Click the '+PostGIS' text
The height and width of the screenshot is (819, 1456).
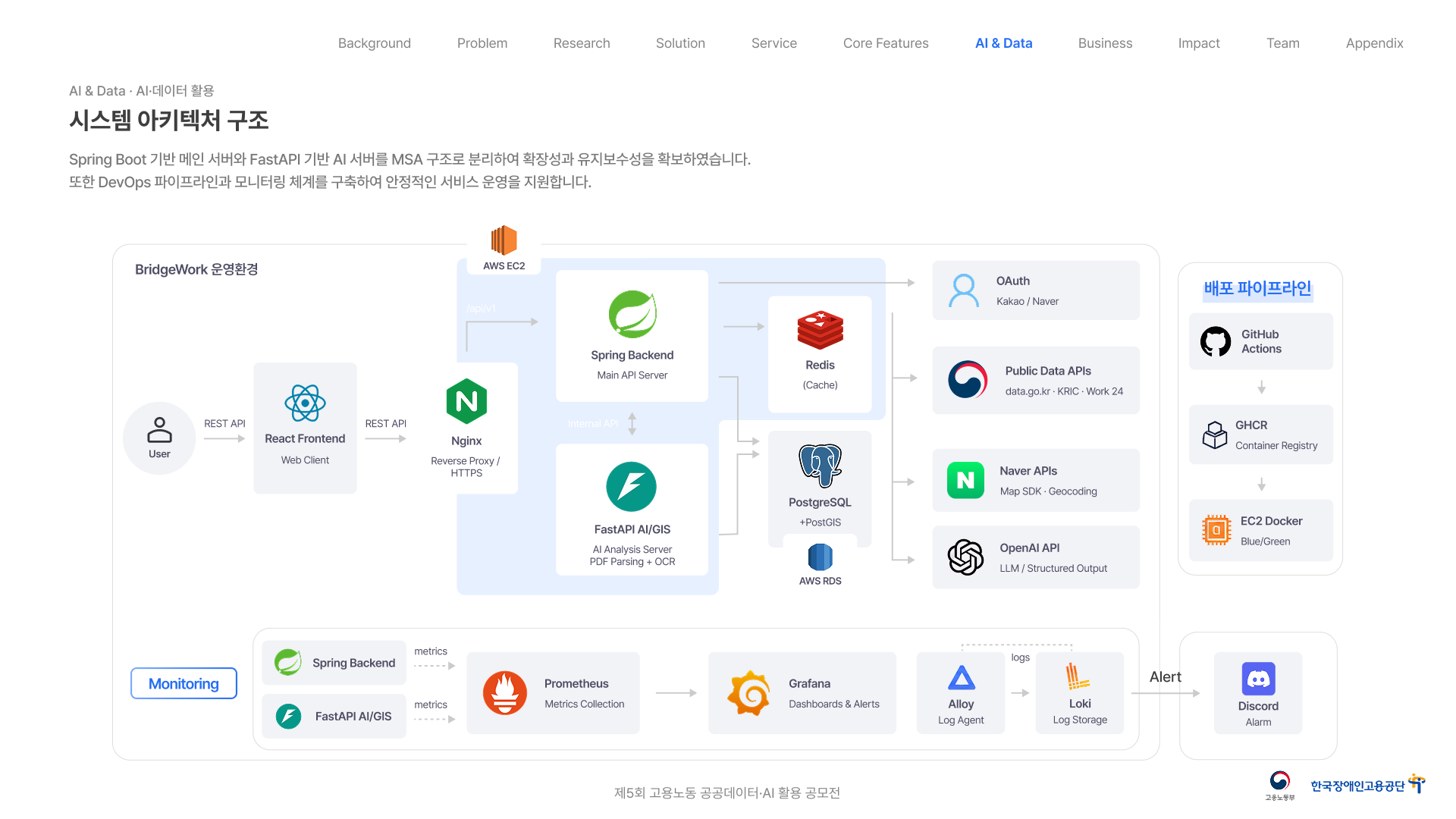820,522
